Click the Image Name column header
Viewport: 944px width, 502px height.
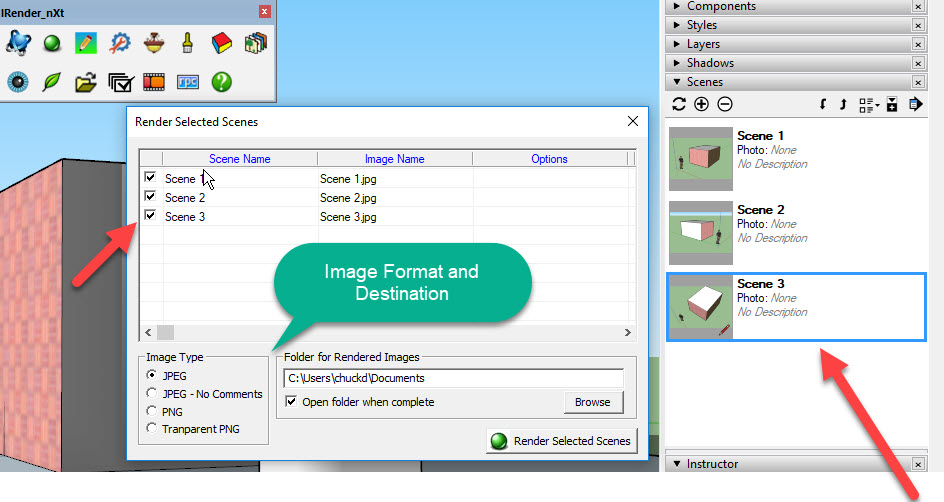point(394,159)
